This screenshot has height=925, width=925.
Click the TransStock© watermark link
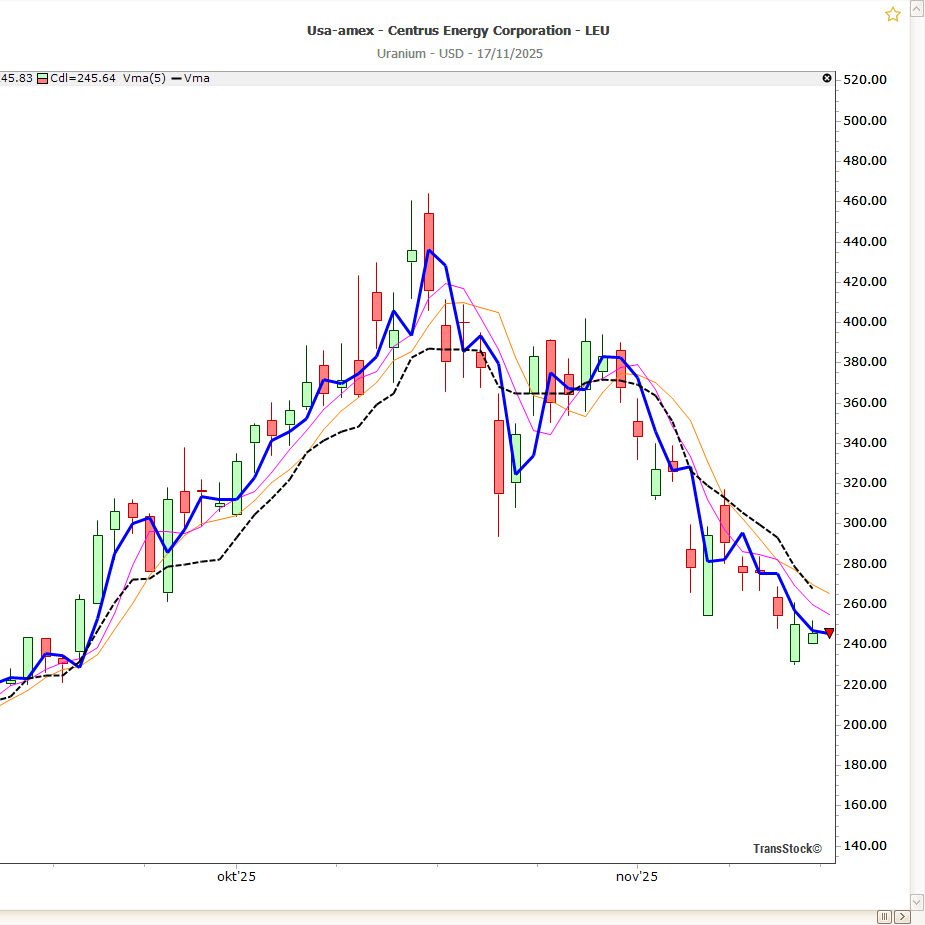pos(787,849)
